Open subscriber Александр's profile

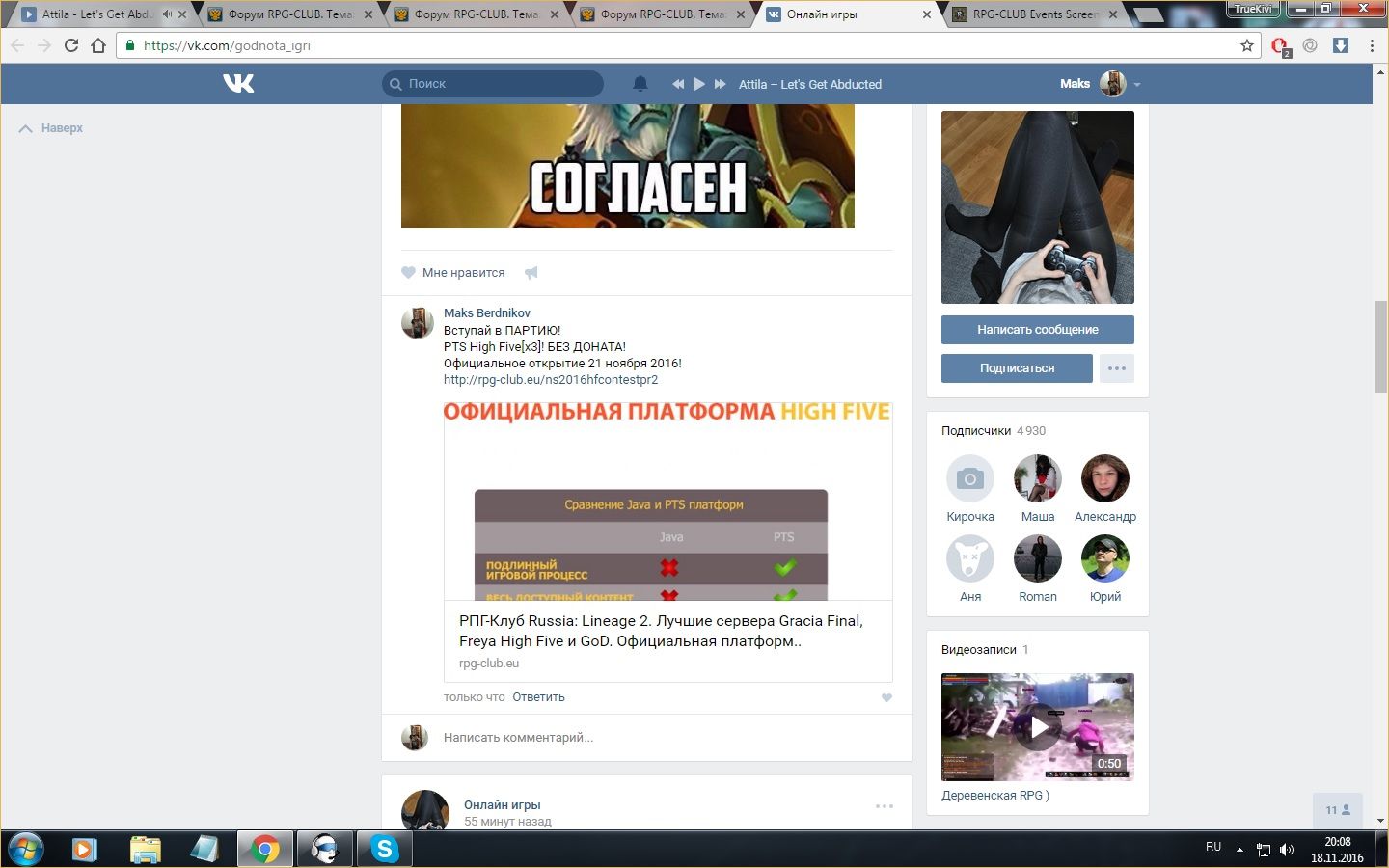pyautogui.click(x=1105, y=489)
